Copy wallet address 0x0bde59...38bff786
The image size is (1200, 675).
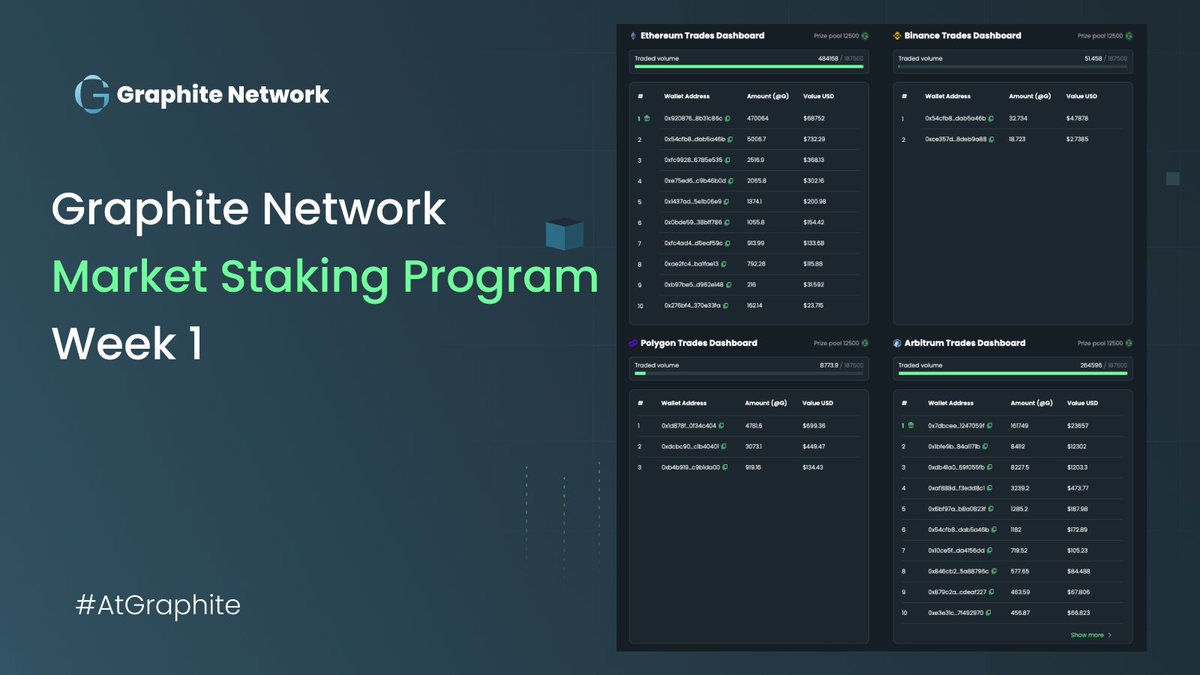point(725,222)
